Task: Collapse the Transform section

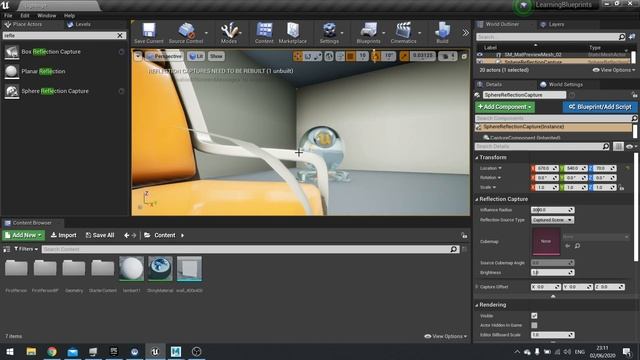Action: [x=477, y=158]
